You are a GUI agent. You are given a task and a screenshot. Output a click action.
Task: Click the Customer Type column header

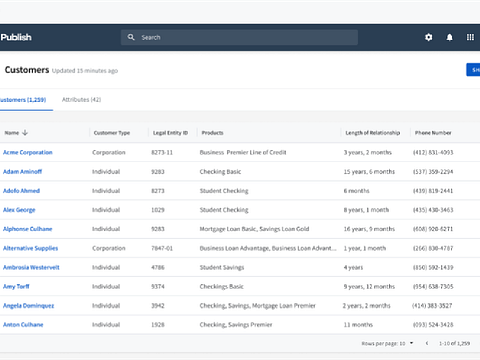click(x=112, y=133)
